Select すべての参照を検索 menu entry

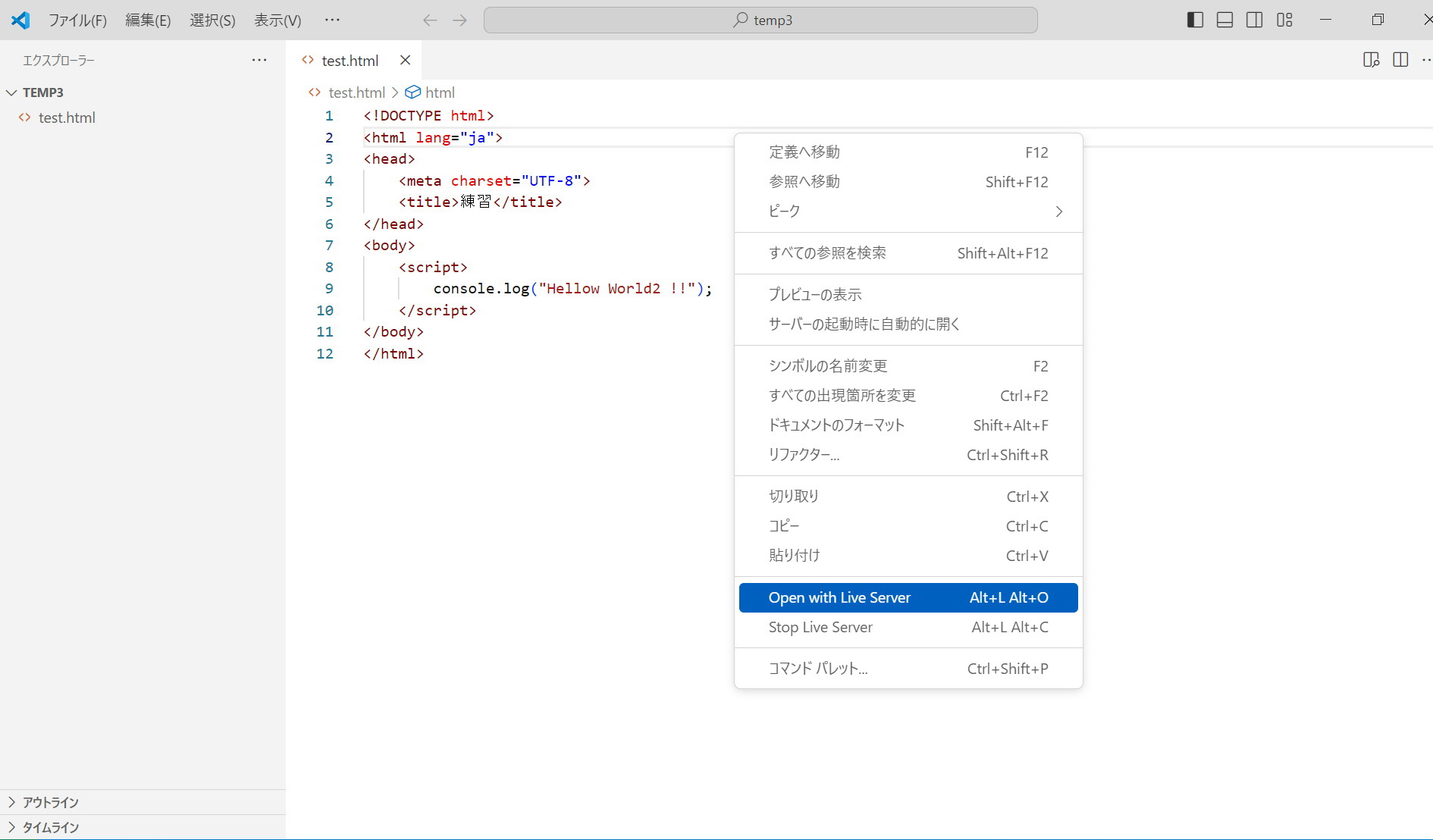pos(908,253)
